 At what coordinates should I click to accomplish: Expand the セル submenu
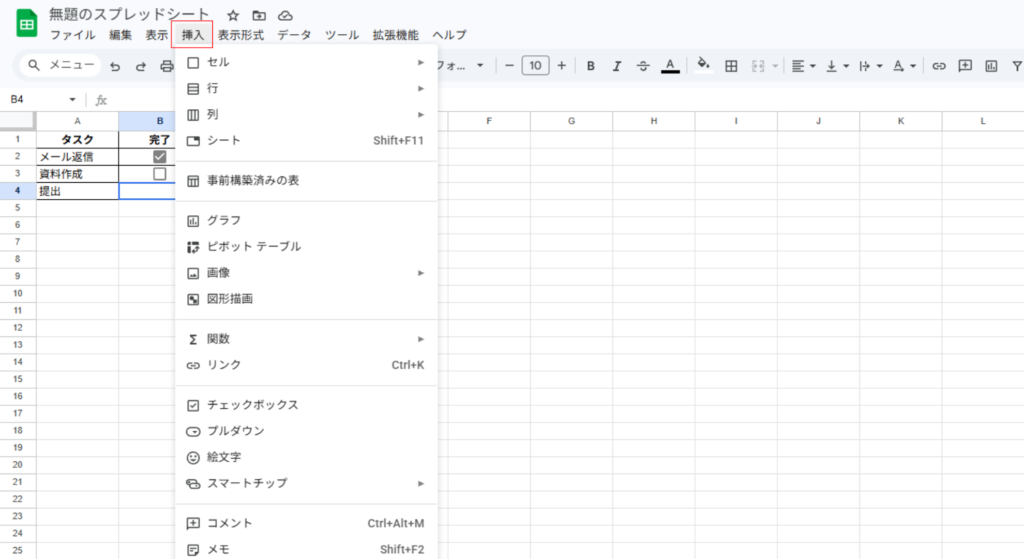306,62
